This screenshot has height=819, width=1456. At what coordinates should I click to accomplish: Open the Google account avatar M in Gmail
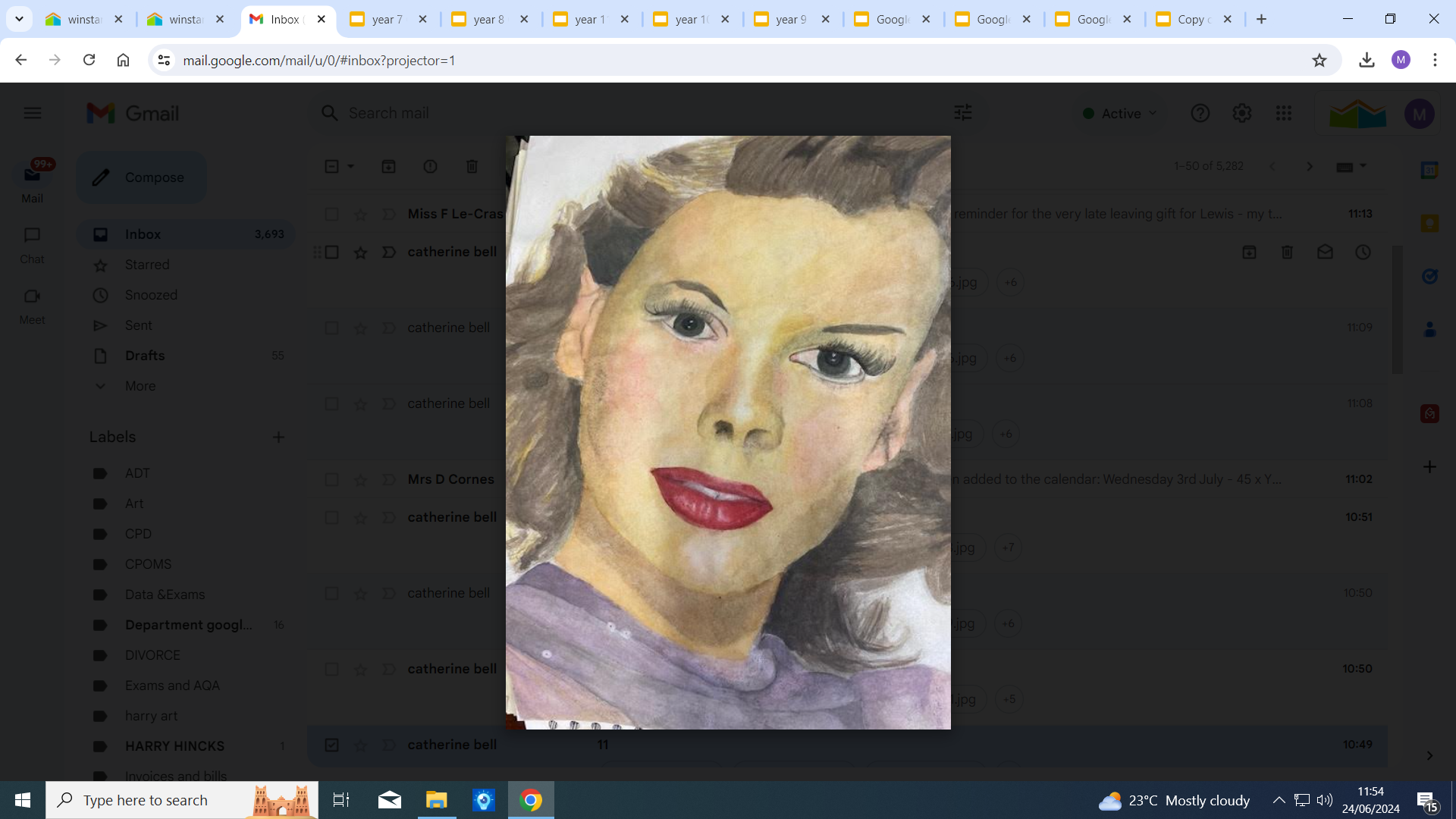point(1419,114)
